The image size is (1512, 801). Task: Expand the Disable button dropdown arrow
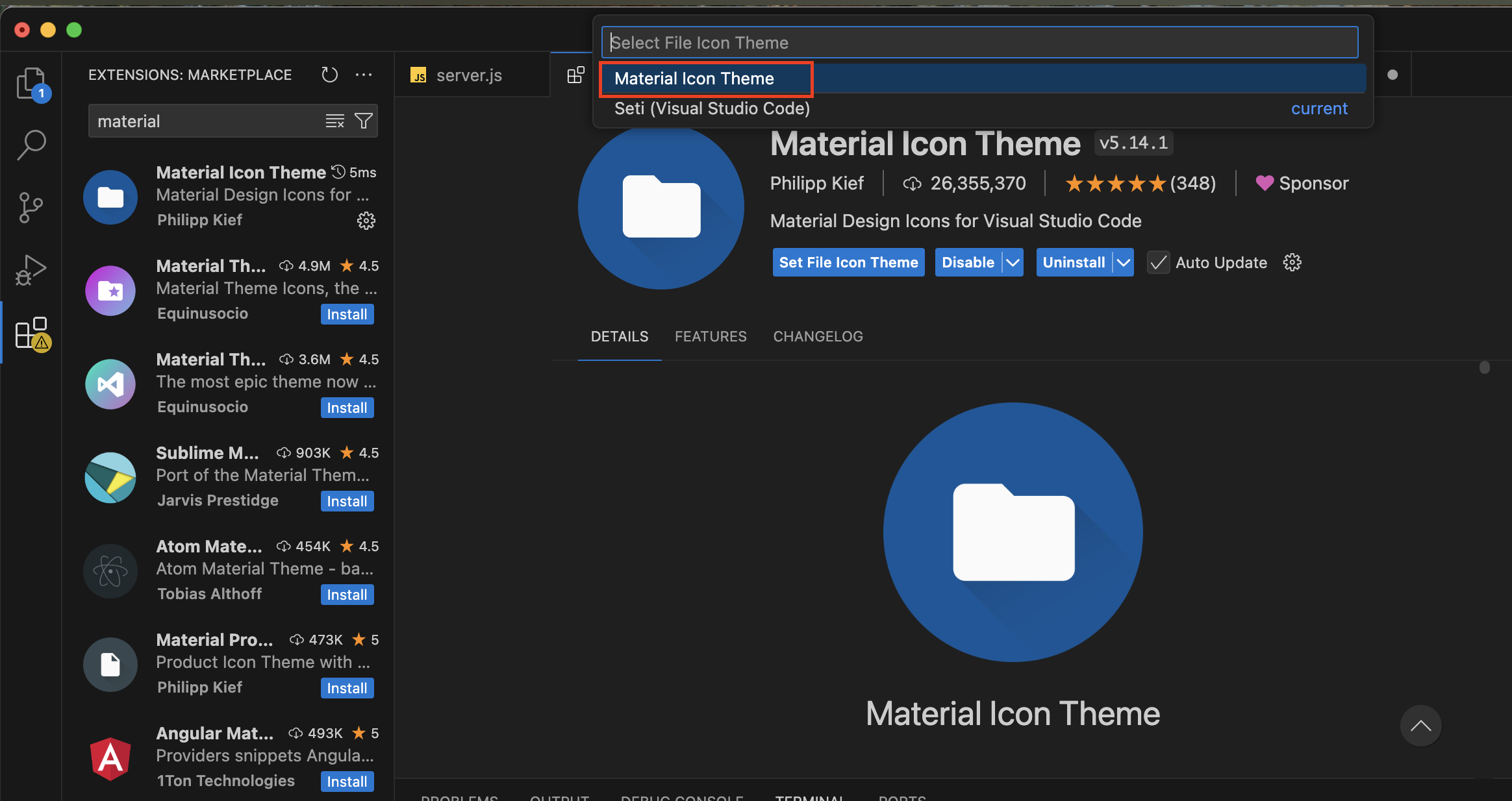pyautogui.click(x=1012, y=262)
